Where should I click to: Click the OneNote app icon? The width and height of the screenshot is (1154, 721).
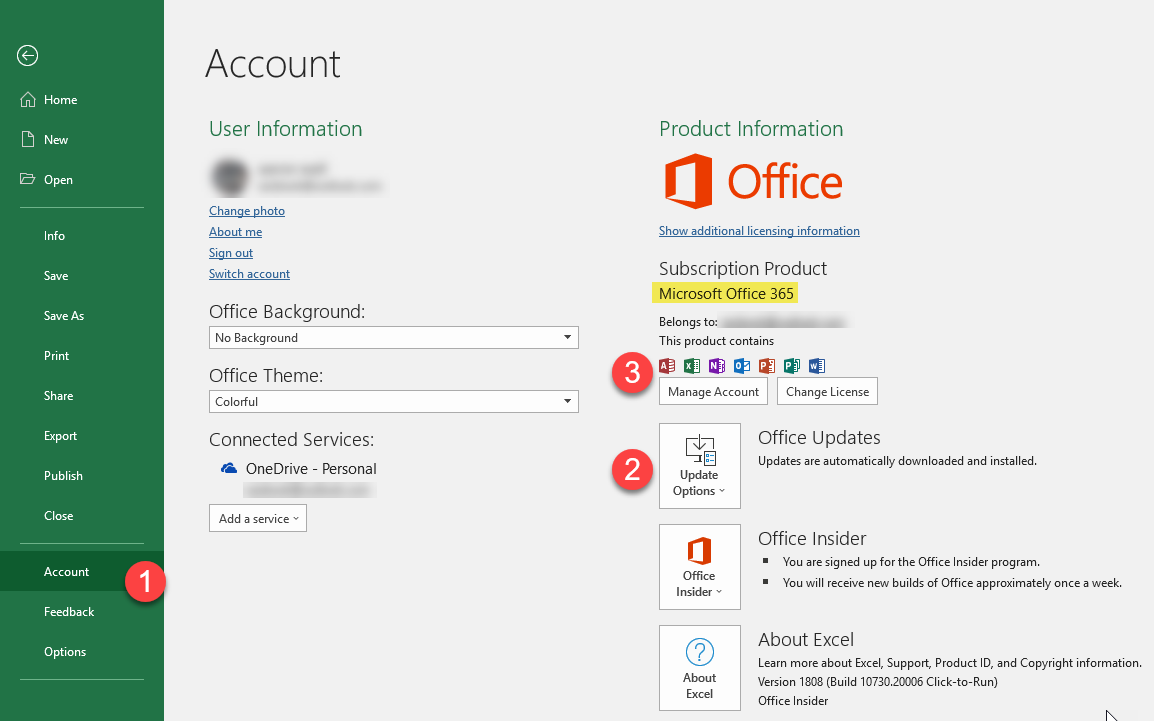point(717,366)
